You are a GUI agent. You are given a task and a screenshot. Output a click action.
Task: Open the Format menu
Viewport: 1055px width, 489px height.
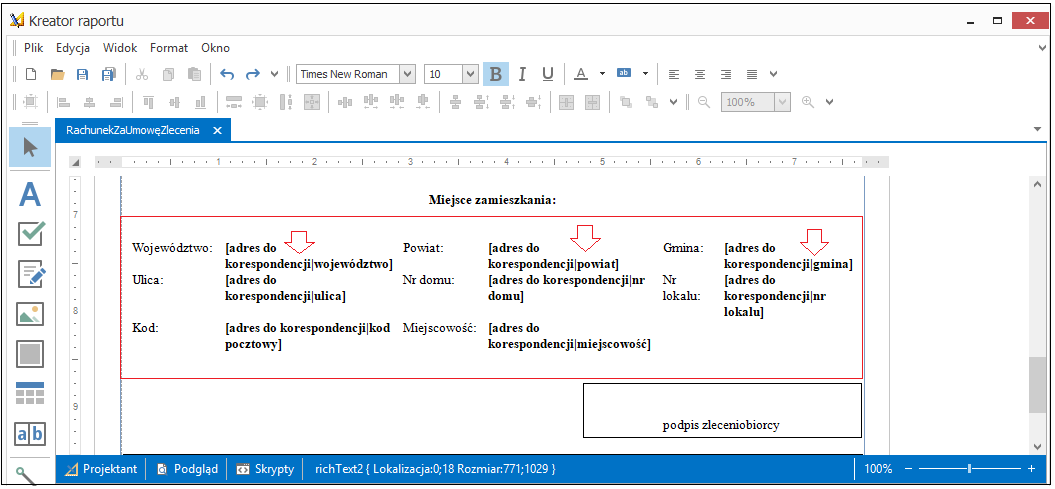tap(169, 48)
